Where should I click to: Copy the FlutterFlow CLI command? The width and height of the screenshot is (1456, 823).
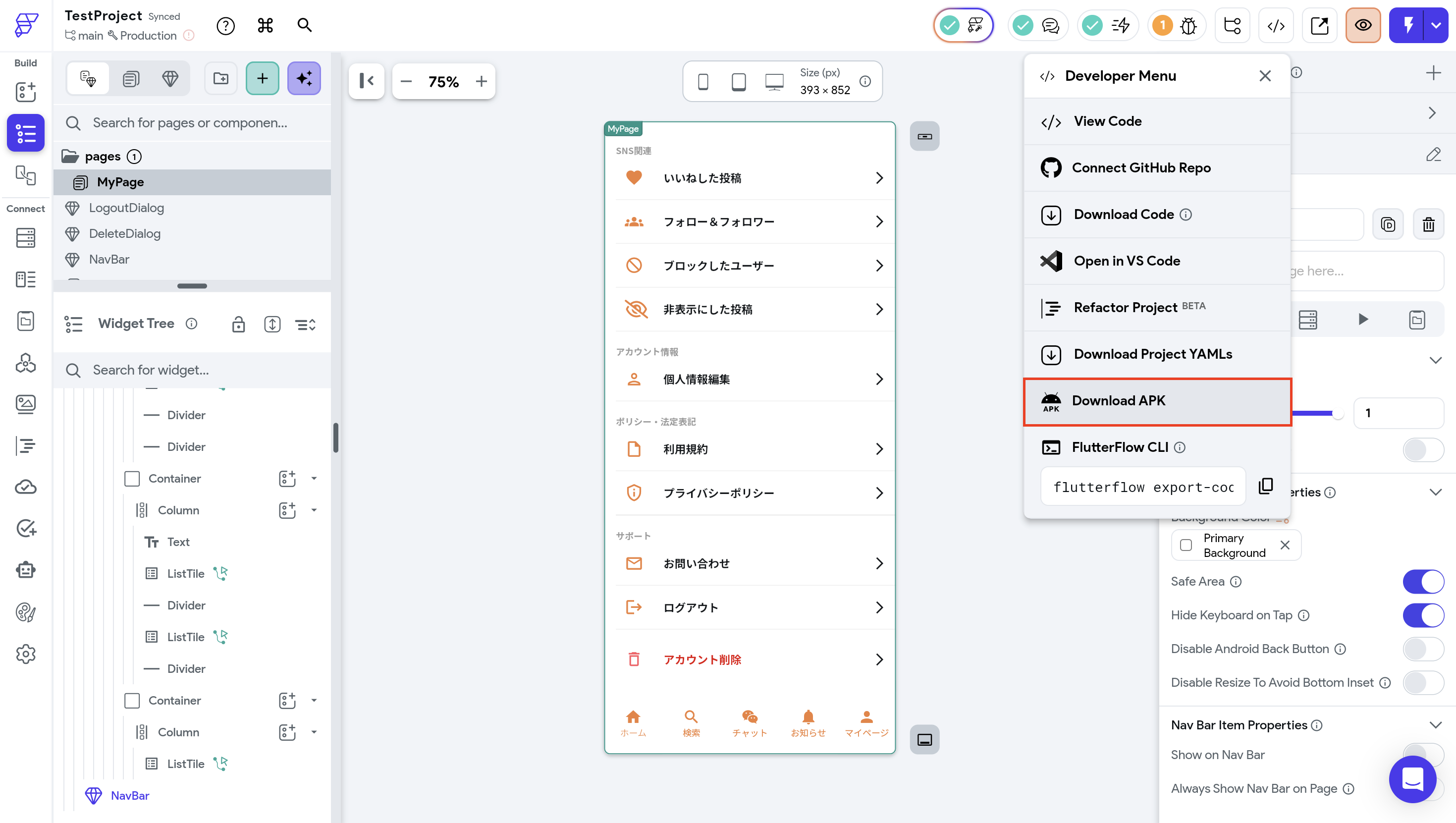(1266, 486)
